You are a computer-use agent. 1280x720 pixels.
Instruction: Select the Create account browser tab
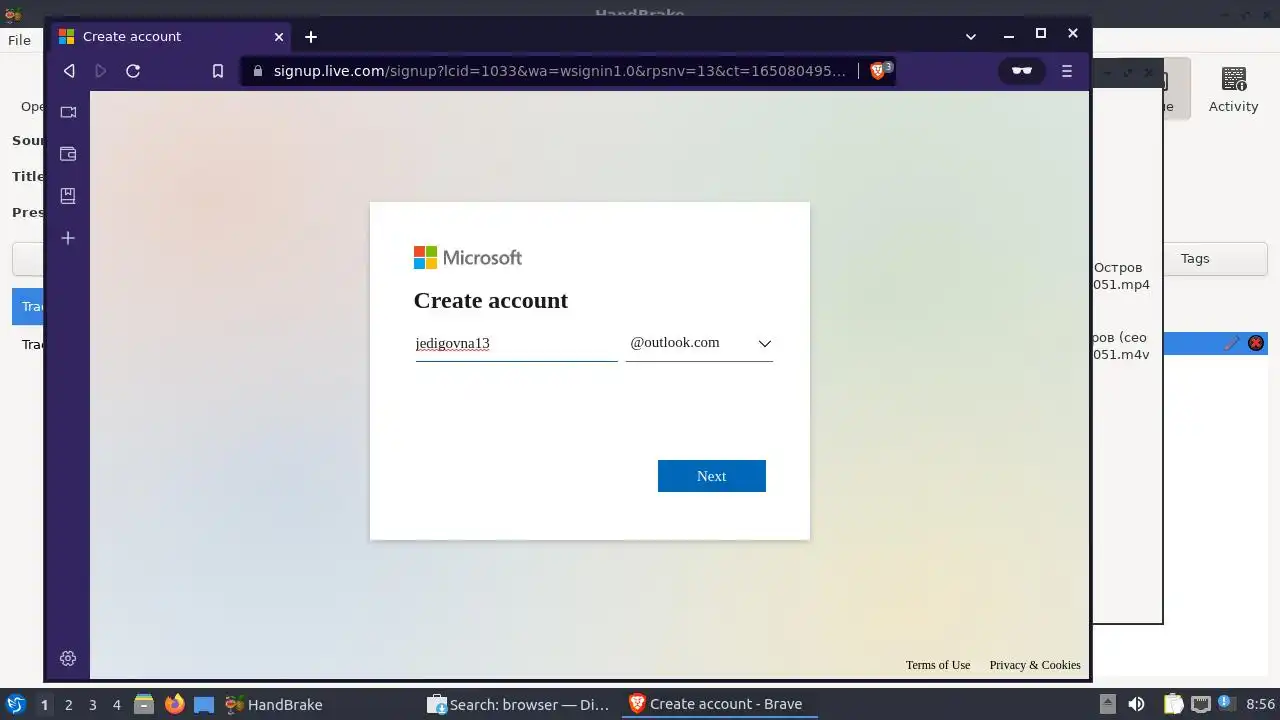(x=170, y=37)
